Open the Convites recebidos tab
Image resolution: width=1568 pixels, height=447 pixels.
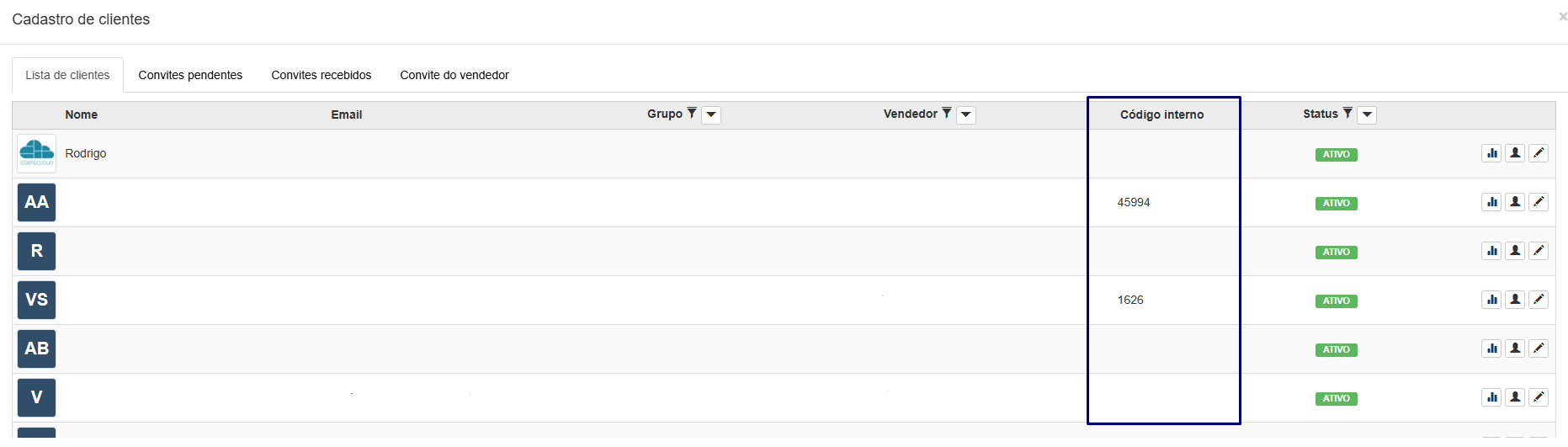(x=321, y=75)
